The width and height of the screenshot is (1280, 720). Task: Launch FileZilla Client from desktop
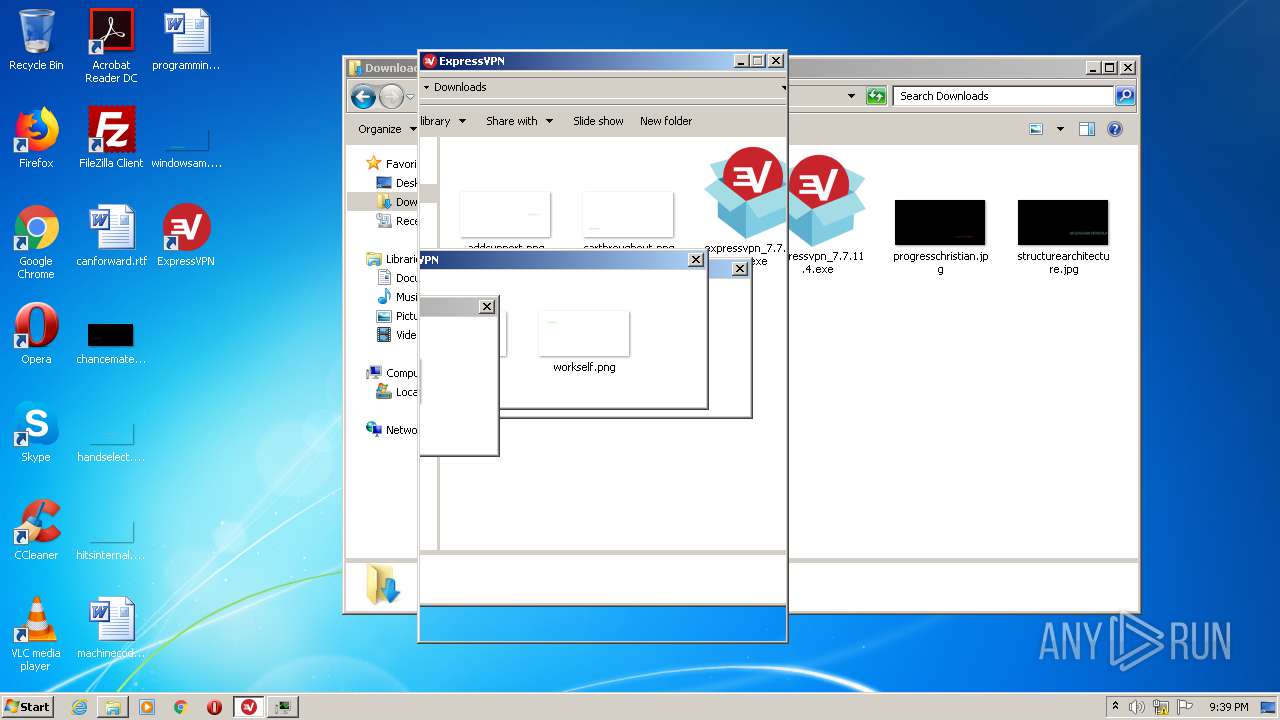tap(111, 138)
